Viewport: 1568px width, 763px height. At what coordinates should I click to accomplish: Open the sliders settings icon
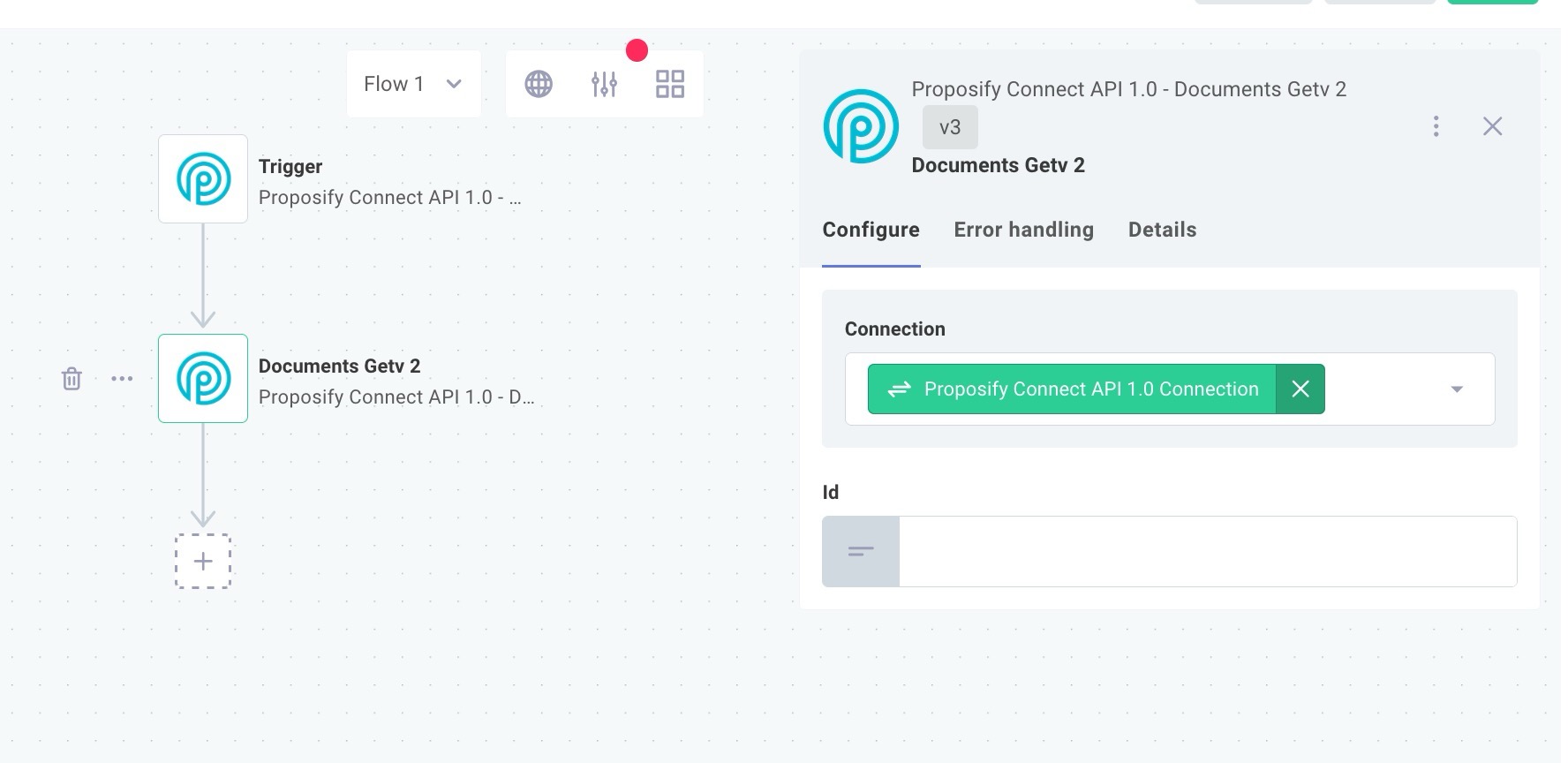point(604,84)
